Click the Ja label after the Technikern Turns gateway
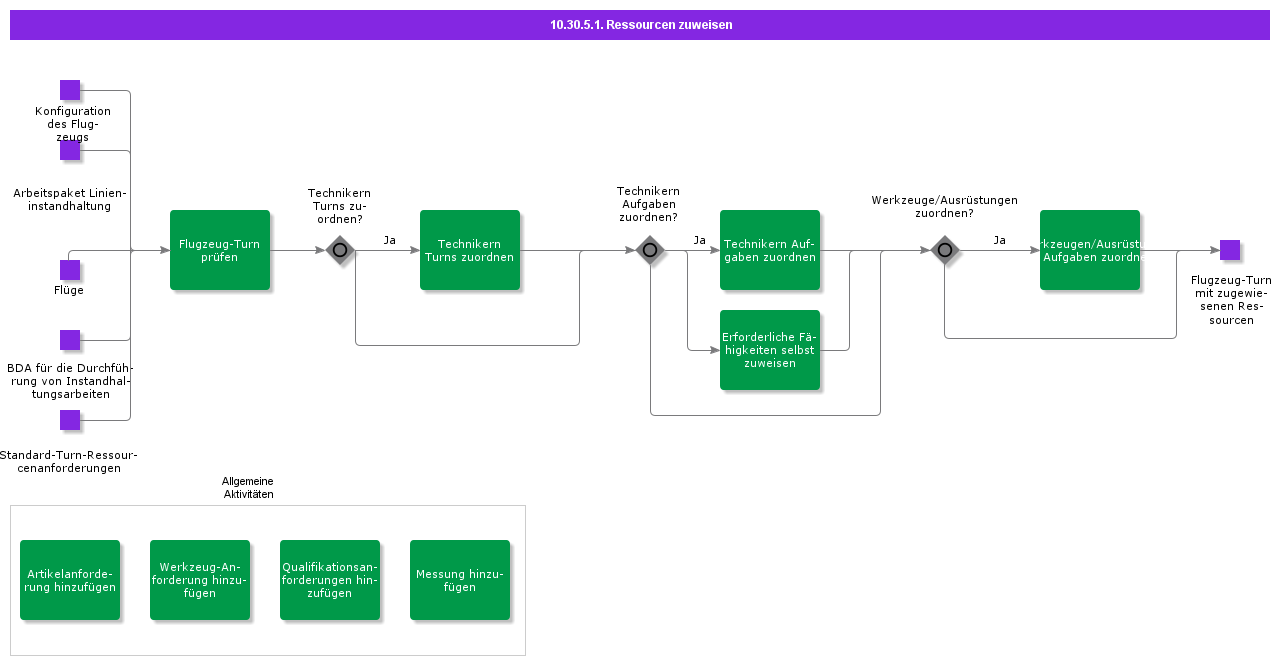 pyautogui.click(x=389, y=240)
